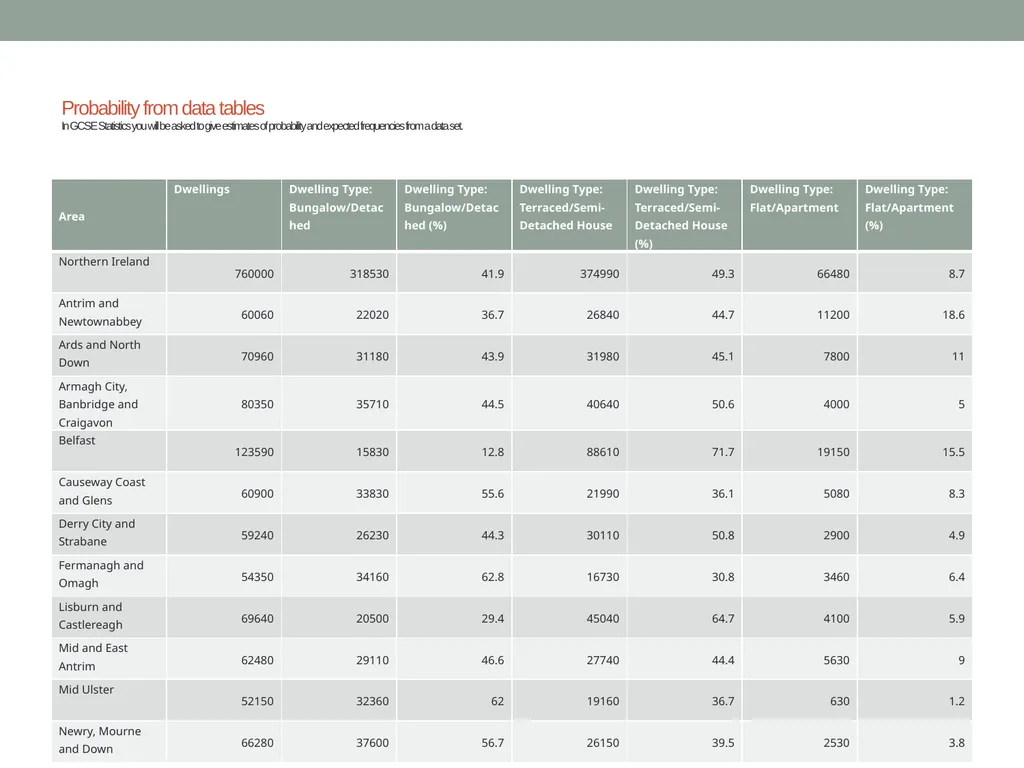Select the 'Northern Ireland' row label
The height and width of the screenshot is (768, 1024).
coord(104,261)
